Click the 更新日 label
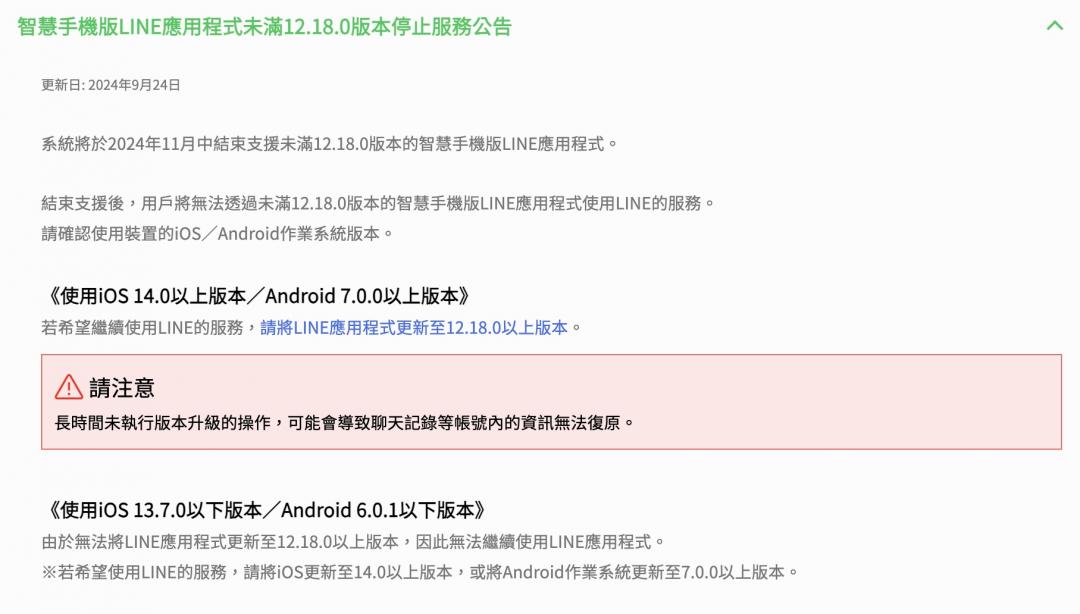 (x=62, y=85)
